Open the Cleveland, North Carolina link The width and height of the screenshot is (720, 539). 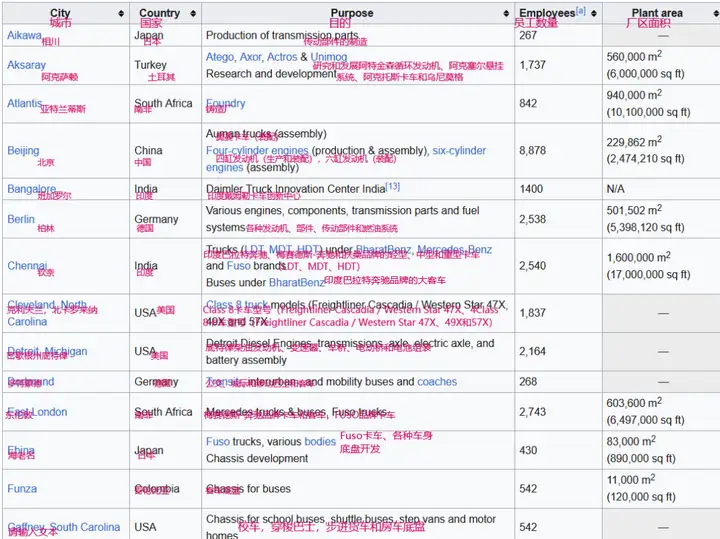(x=47, y=313)
